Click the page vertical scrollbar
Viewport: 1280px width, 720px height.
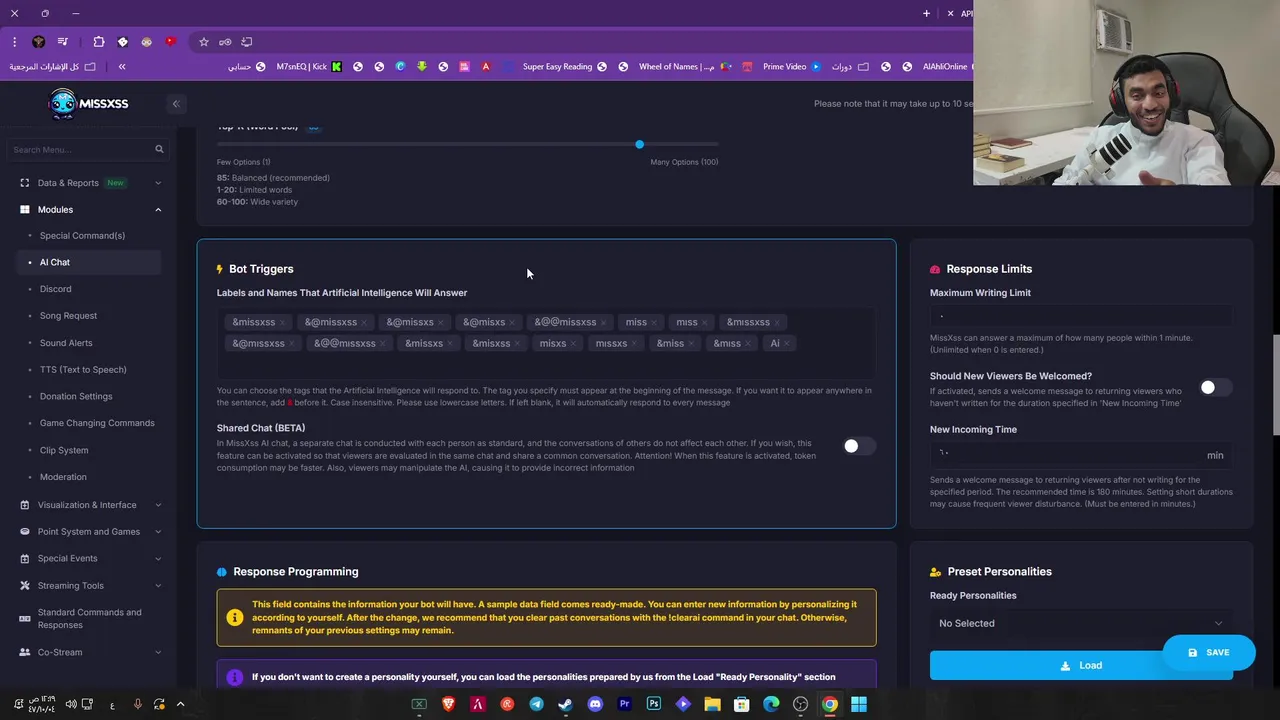pos(1275,385)
